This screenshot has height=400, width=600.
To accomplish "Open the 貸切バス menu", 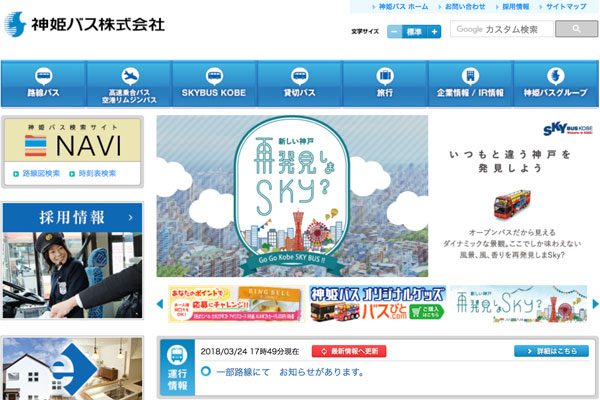I will [x=300, y=83].
